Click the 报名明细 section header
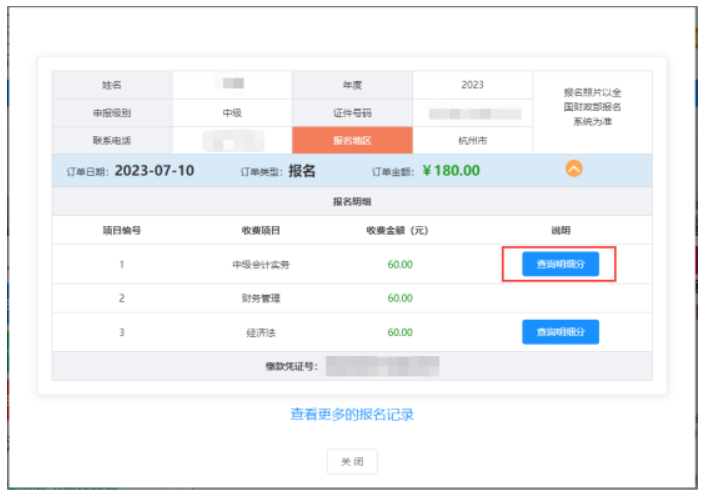 pos(352,201)
